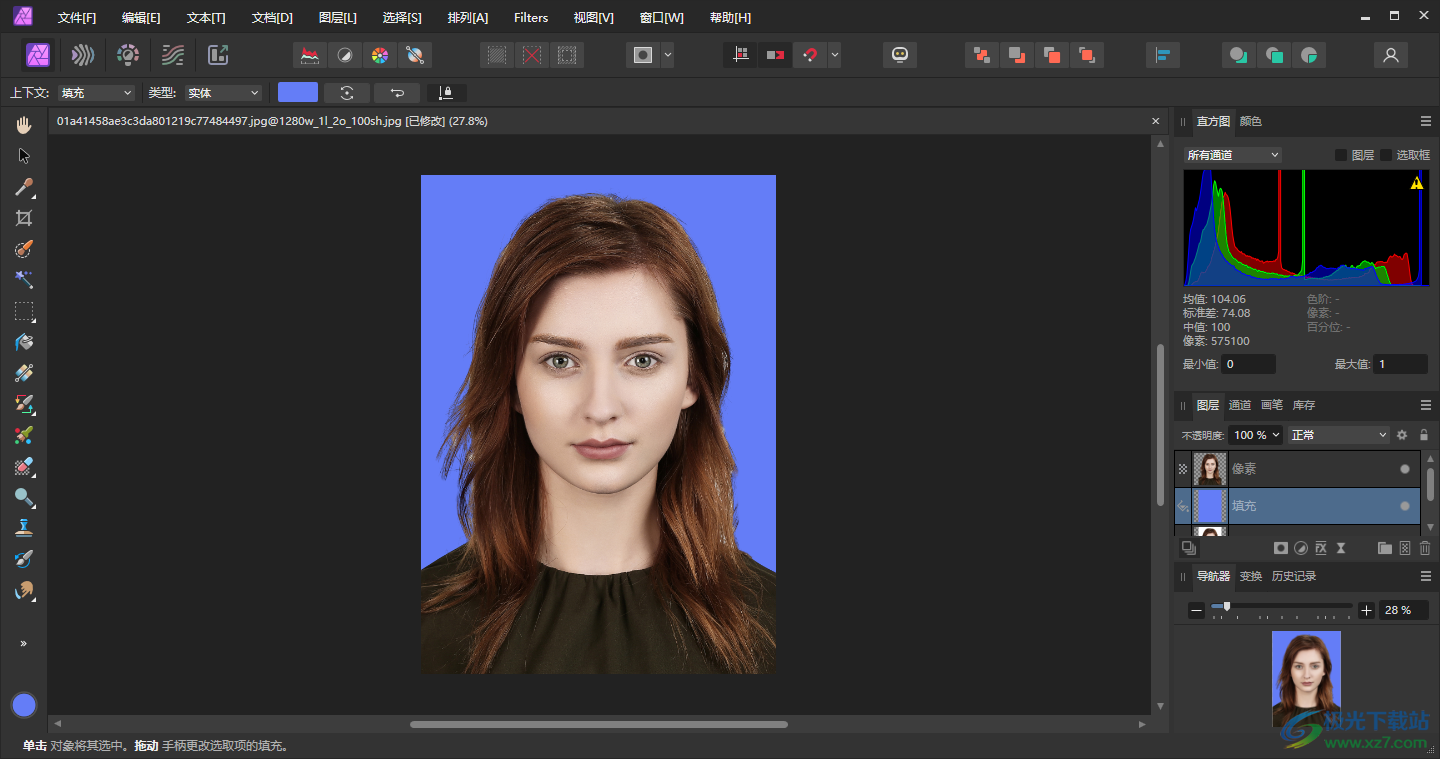Click the fill color swatch in context toolbar
Screen dimensions: 1440x759
[297, 93]
